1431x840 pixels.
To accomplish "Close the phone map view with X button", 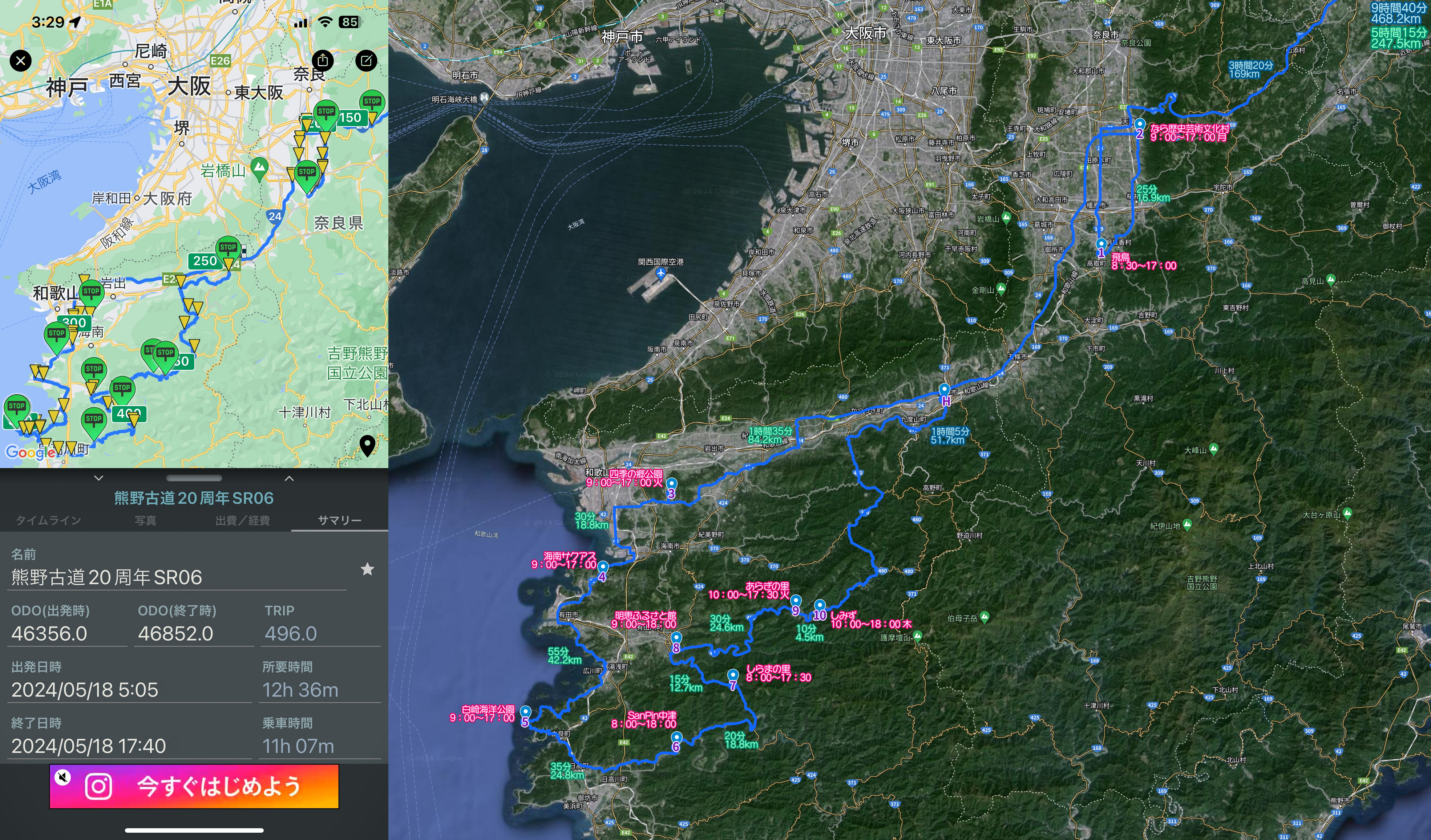I will [x=20, y=61].
